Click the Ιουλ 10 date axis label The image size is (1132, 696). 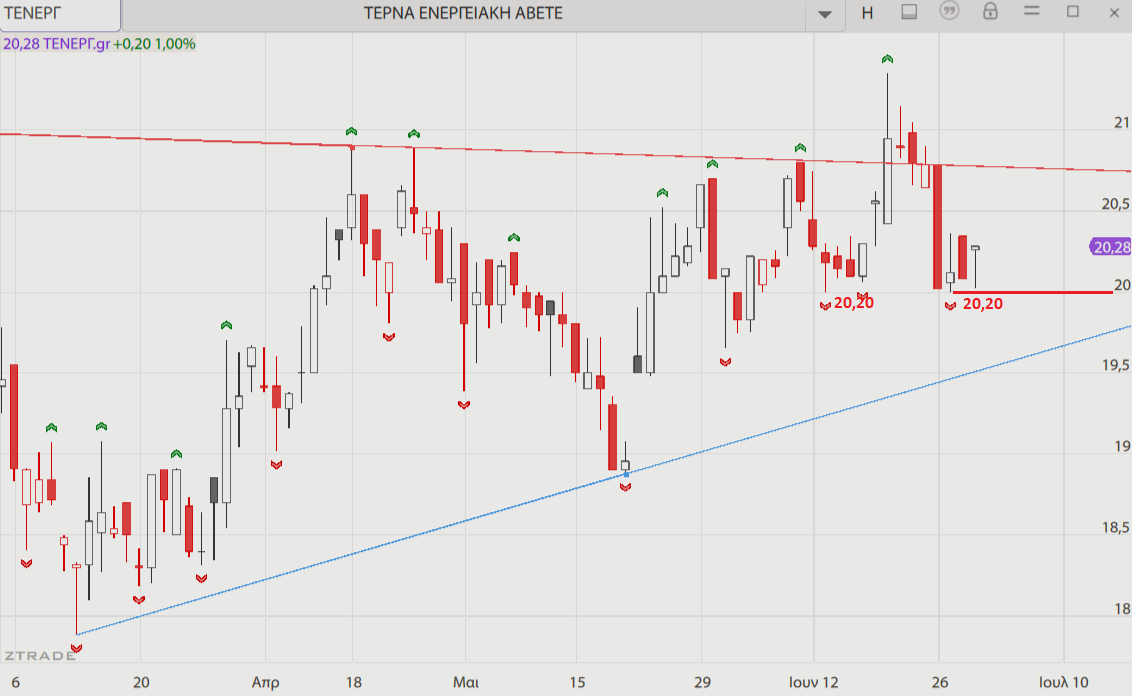(1063, 682)
